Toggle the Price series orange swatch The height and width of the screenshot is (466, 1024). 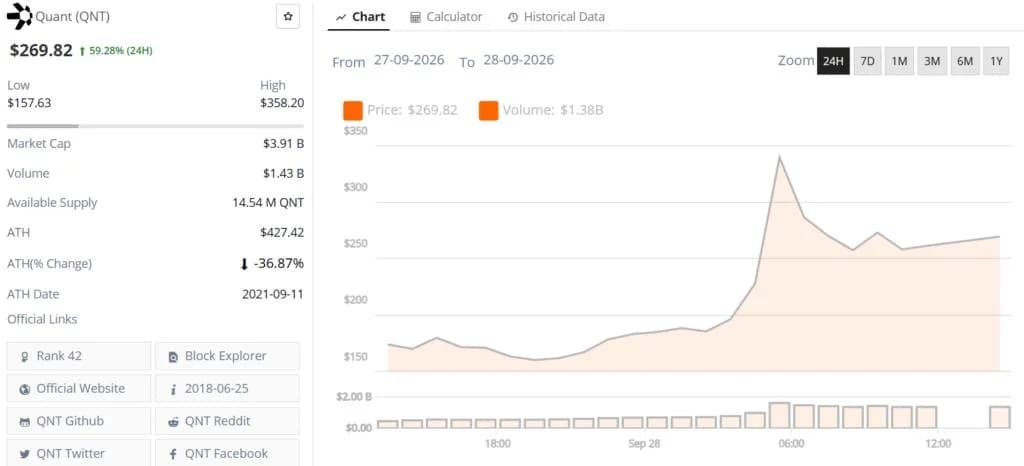click(x=353, y=110)
